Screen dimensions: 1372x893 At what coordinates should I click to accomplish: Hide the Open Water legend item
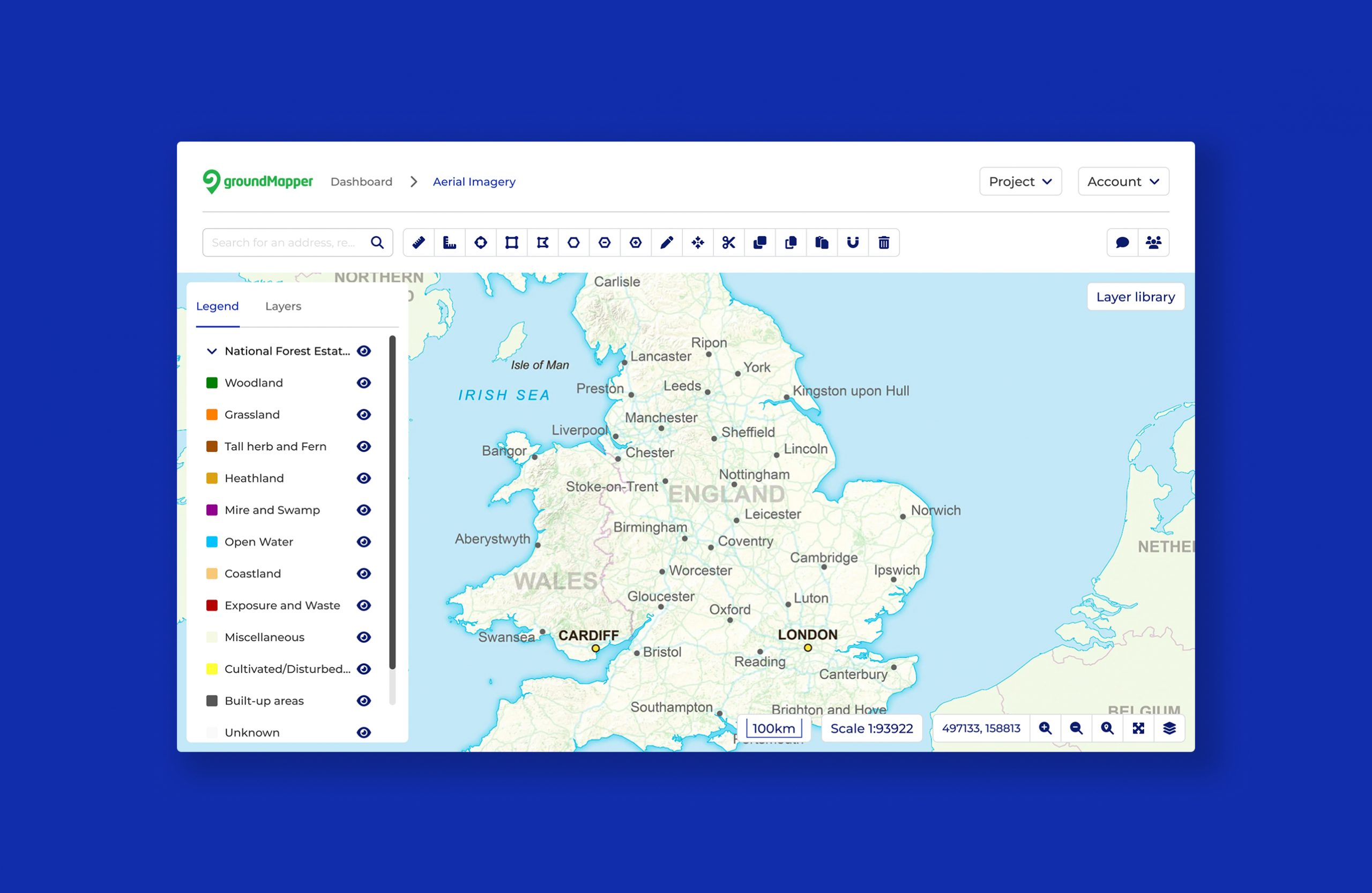click(x=364, y=542)
